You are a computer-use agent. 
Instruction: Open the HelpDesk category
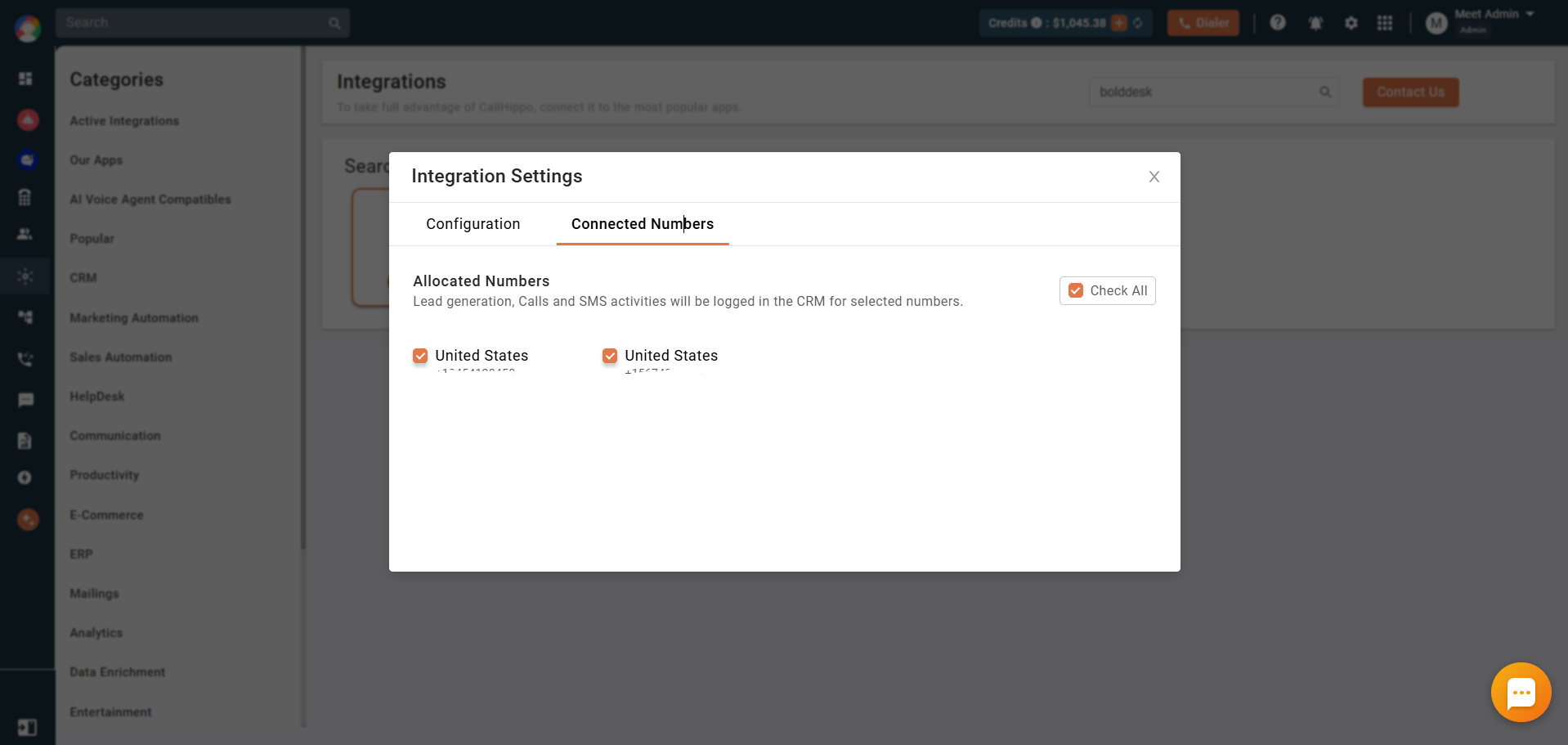(x=97, y=397)
